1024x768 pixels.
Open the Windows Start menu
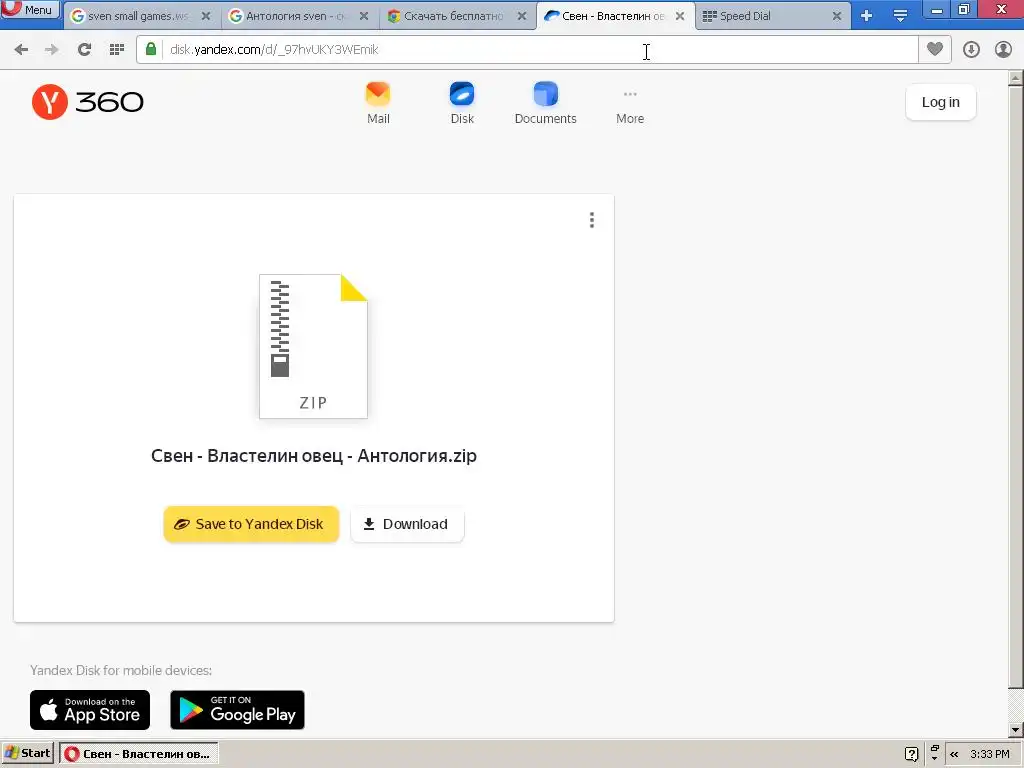pos(27,754)
